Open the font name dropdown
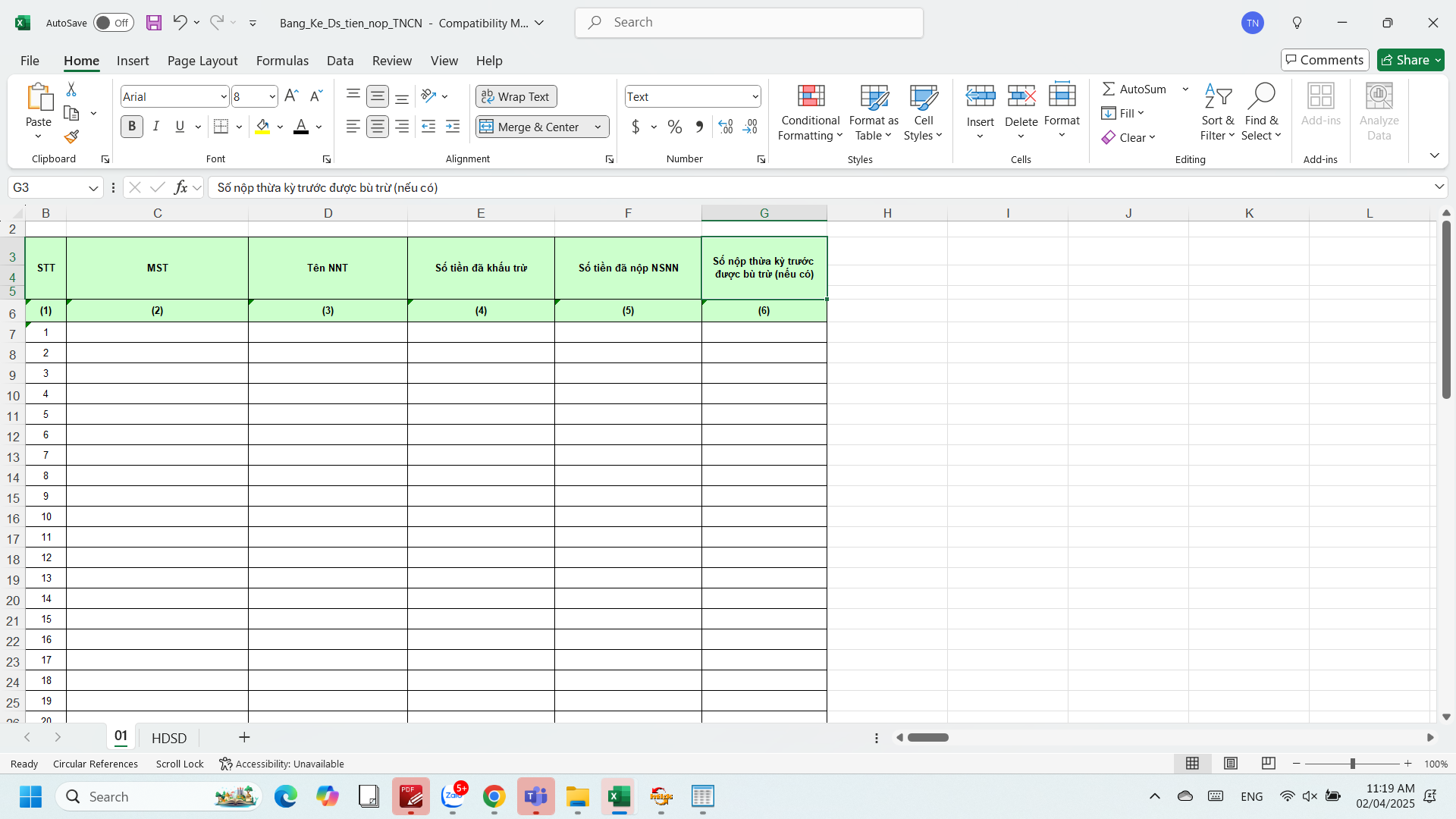1456x819 pixels. point(224,96)
